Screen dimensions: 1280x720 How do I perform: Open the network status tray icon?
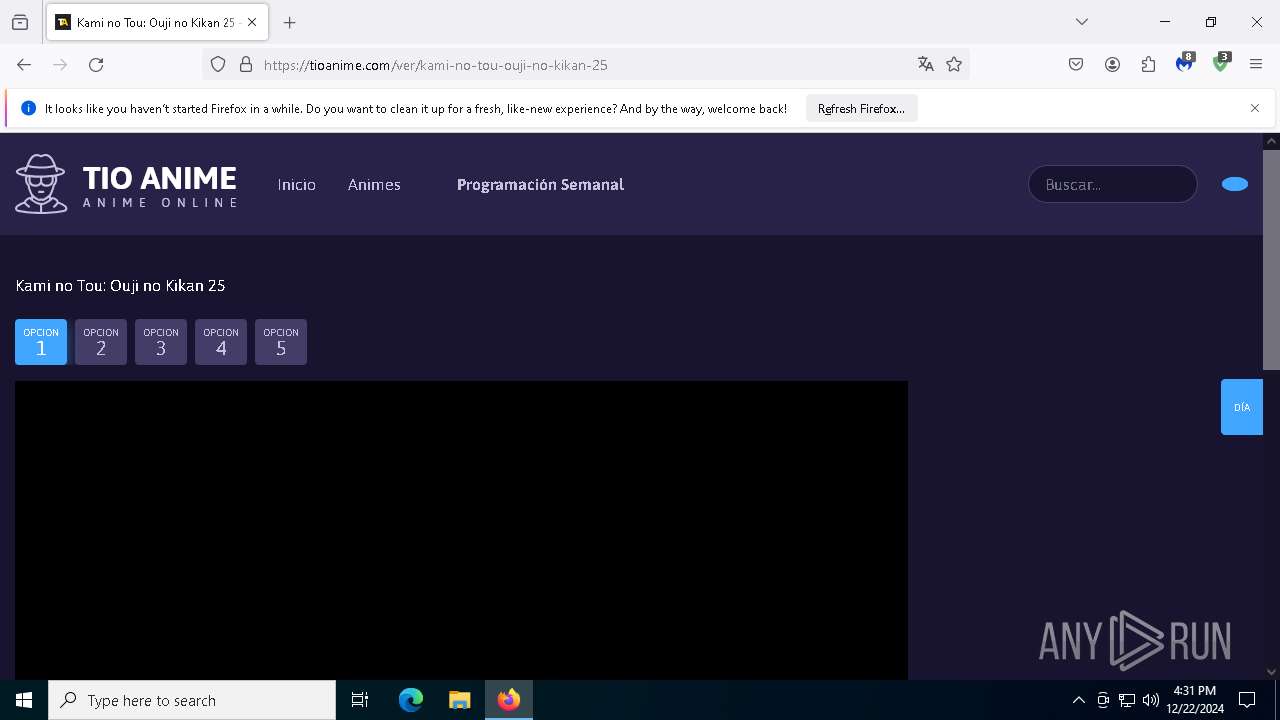[1127, 700]
